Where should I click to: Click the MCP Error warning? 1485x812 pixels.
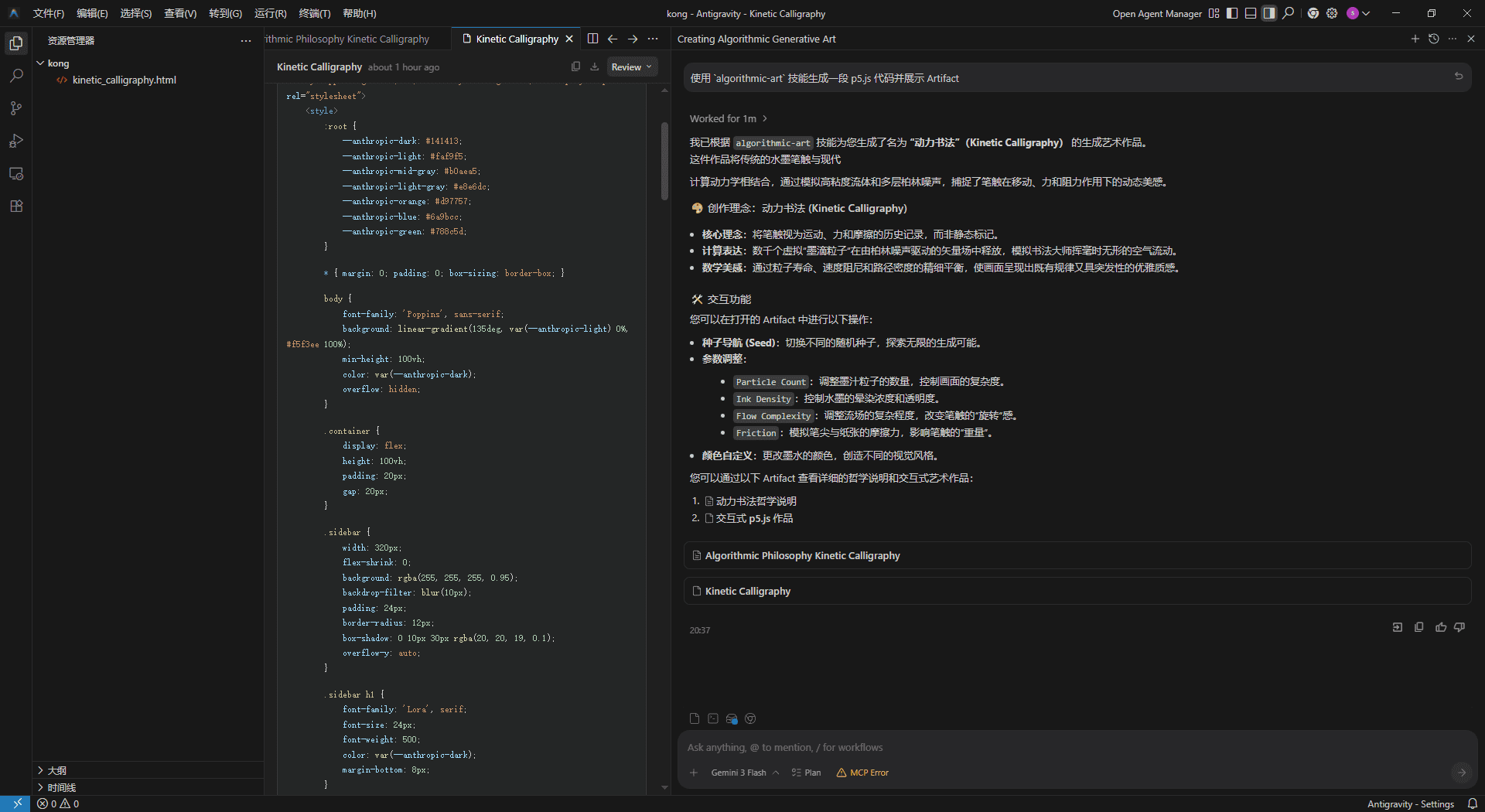pos(862,773)
